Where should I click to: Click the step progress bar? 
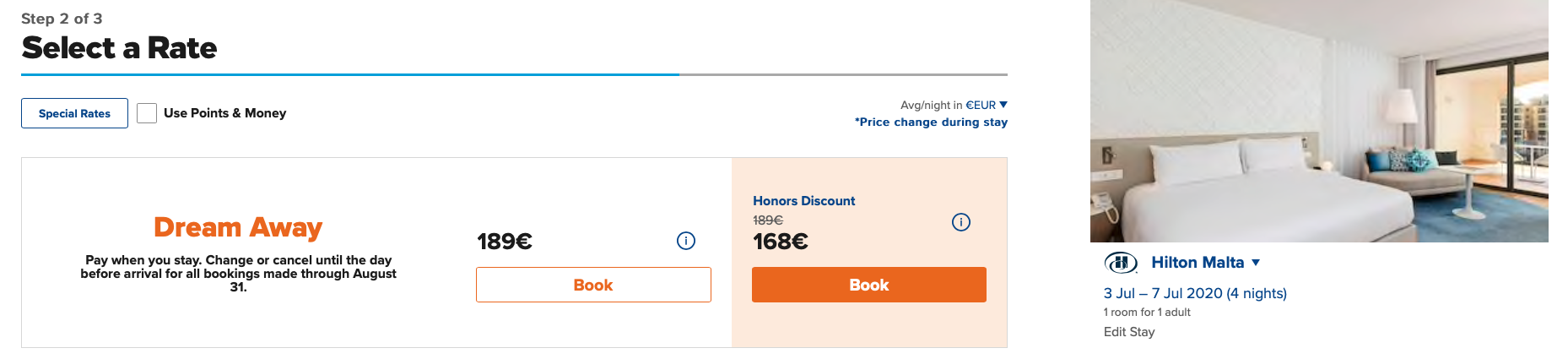click(514, 74)
